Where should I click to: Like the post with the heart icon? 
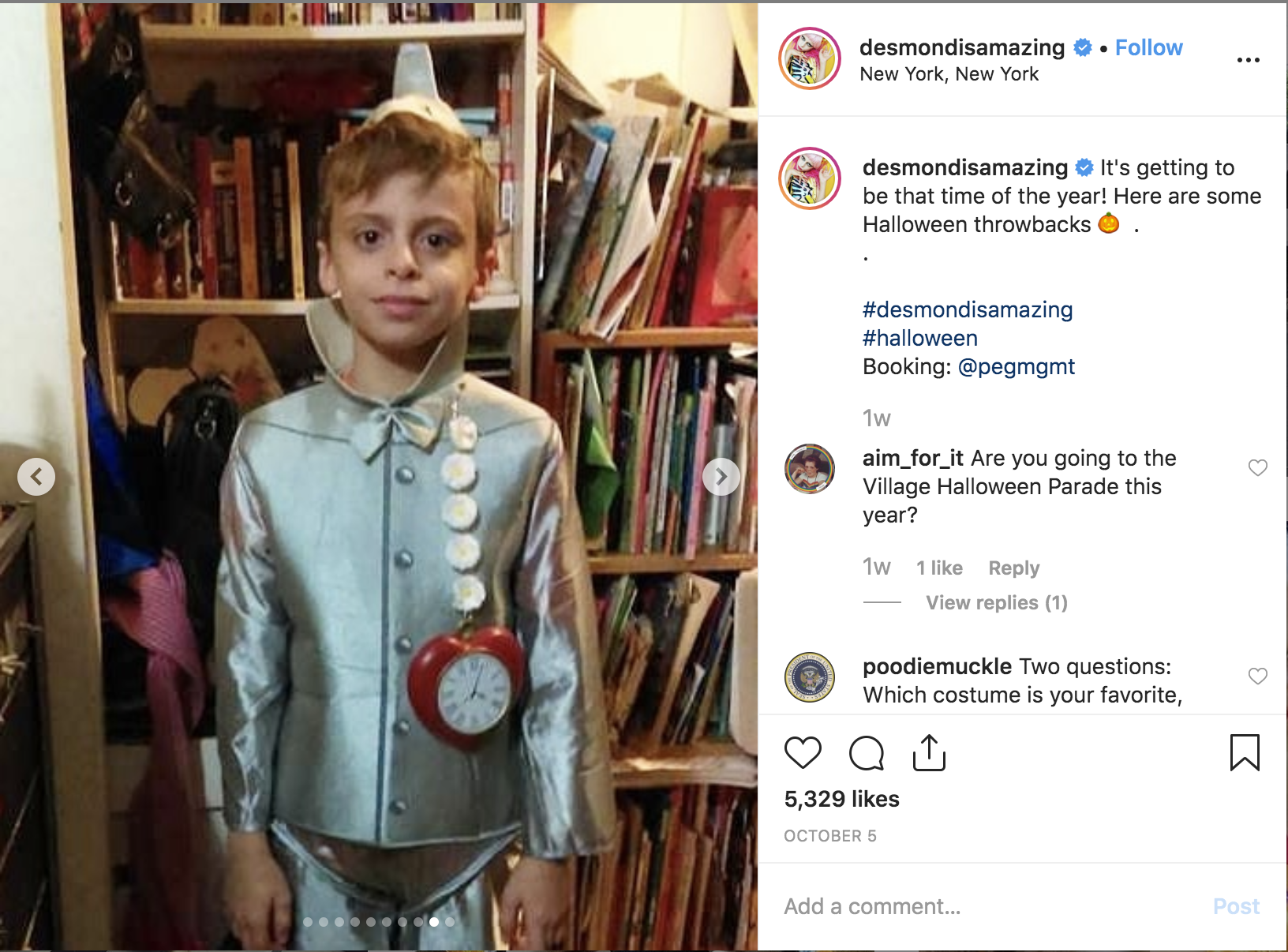(803, 752)
